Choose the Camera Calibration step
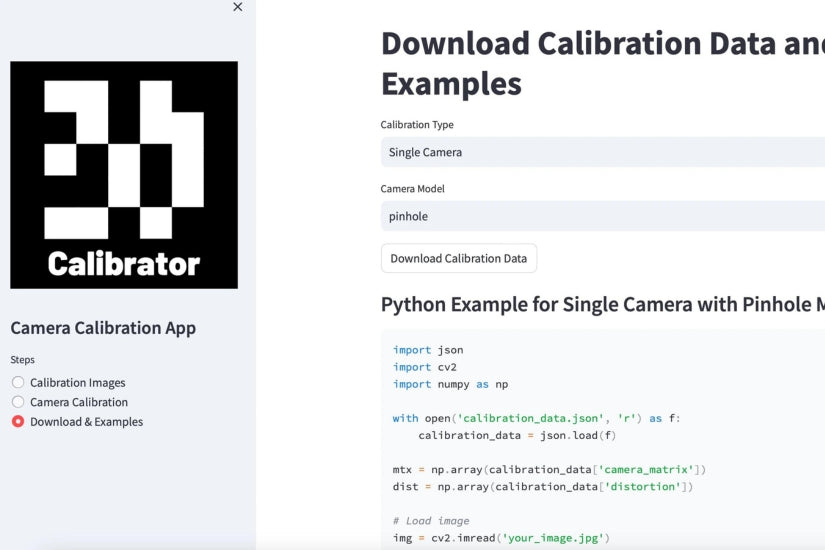This screenshot has height=550, width=825. point(78,402)
